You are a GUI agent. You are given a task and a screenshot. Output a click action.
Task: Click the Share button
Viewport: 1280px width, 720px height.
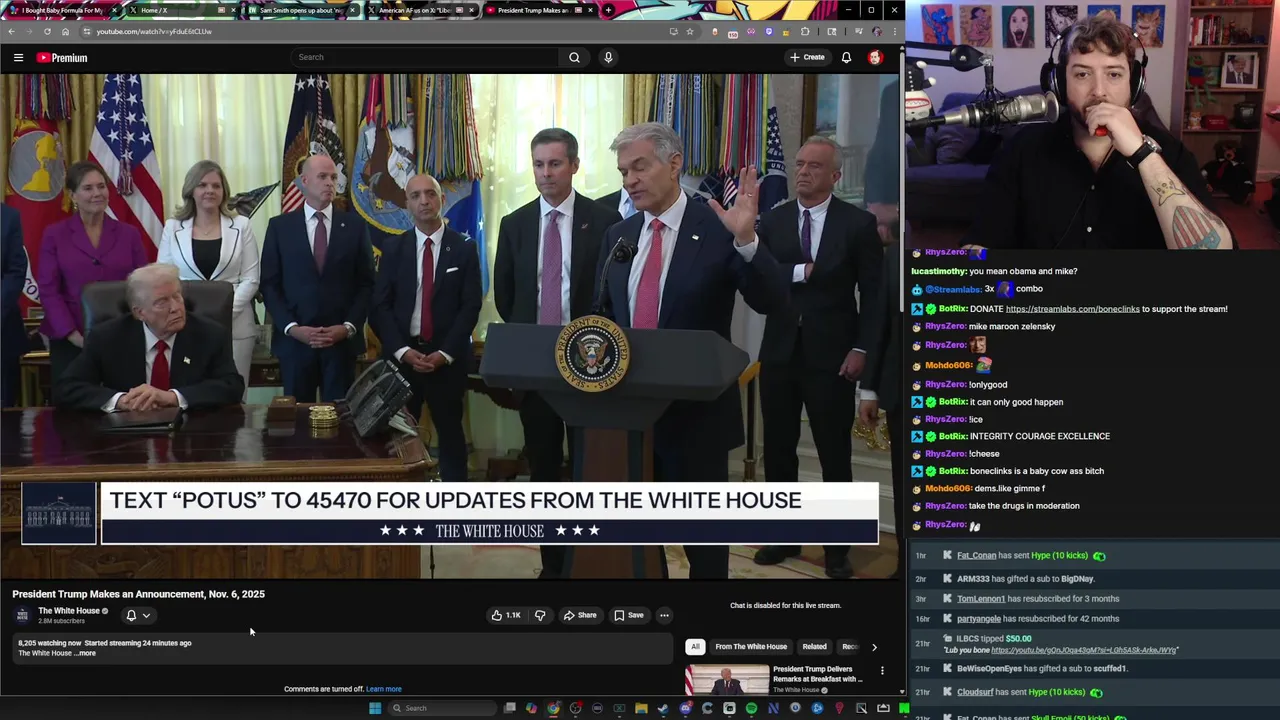pyautogui.click(x=580, y=615)
